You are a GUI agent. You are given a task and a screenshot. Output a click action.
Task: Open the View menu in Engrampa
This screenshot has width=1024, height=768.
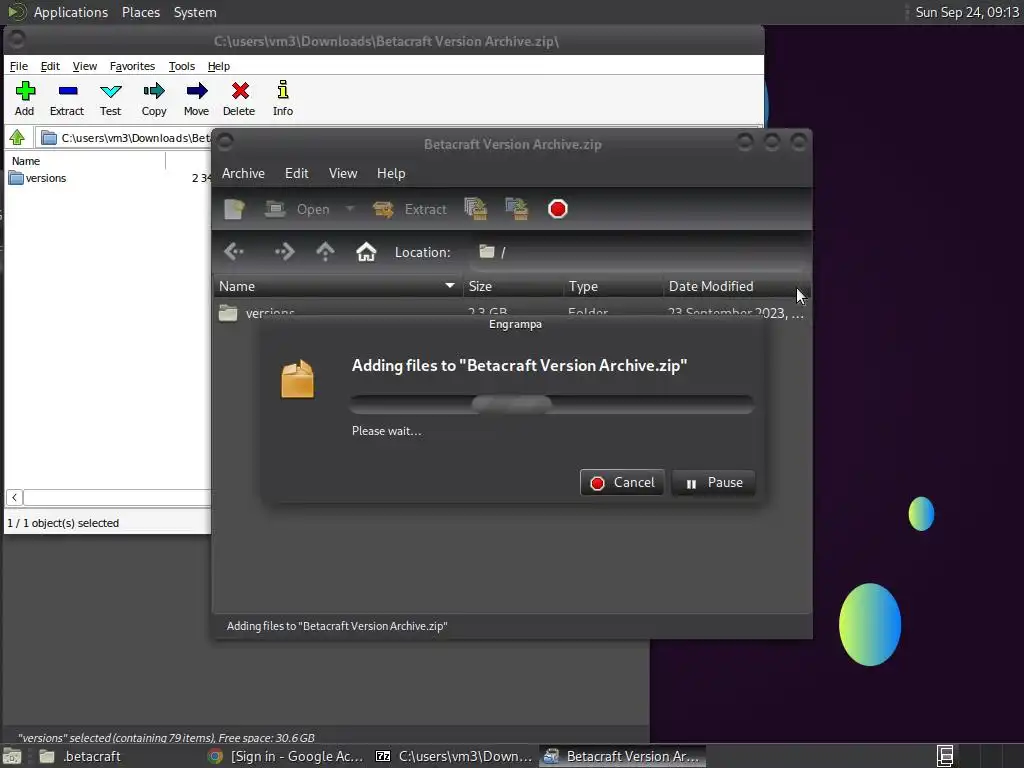coord(343,173)
